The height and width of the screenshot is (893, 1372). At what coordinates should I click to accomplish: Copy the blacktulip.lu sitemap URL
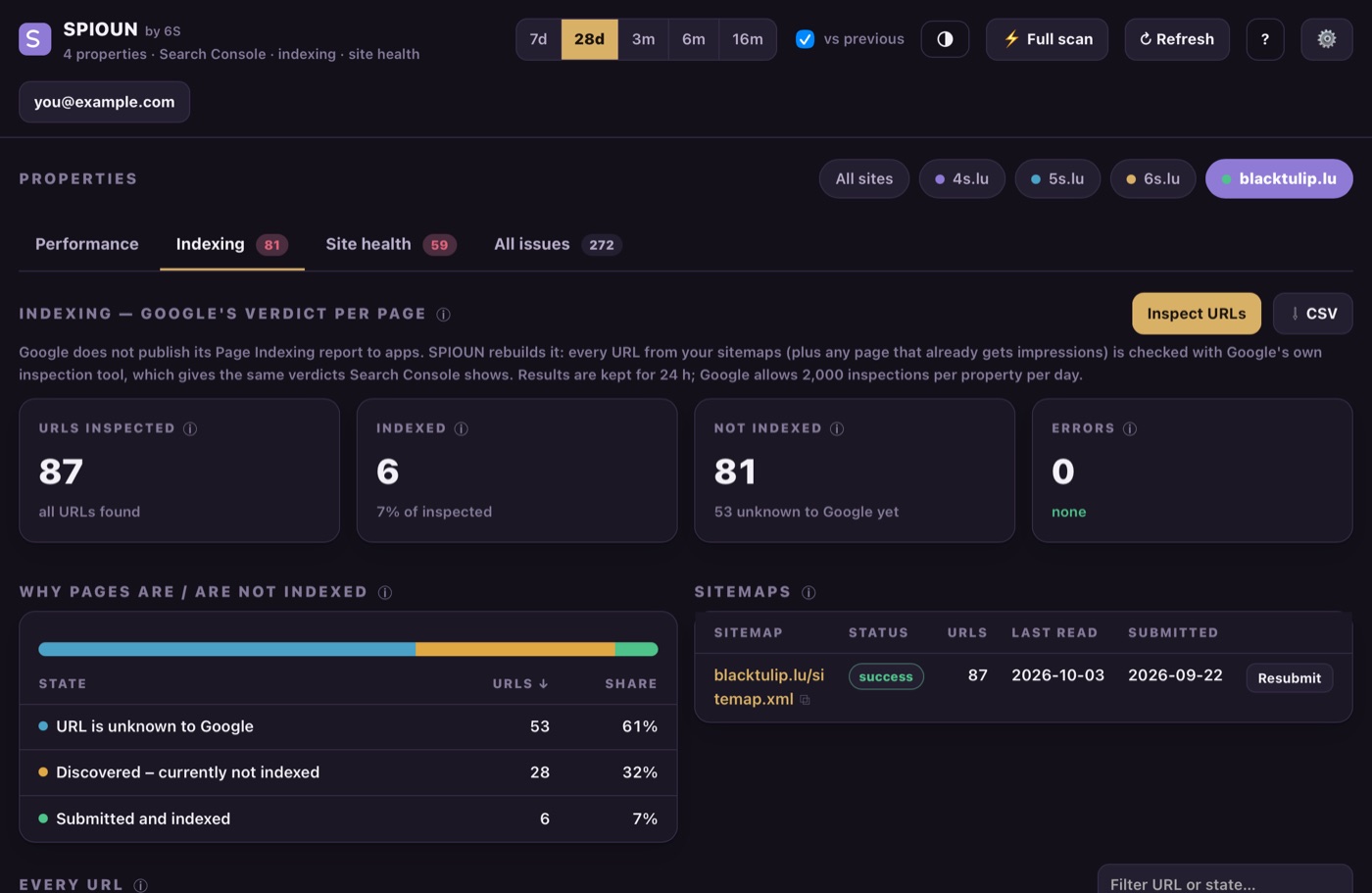click(805, 700)
